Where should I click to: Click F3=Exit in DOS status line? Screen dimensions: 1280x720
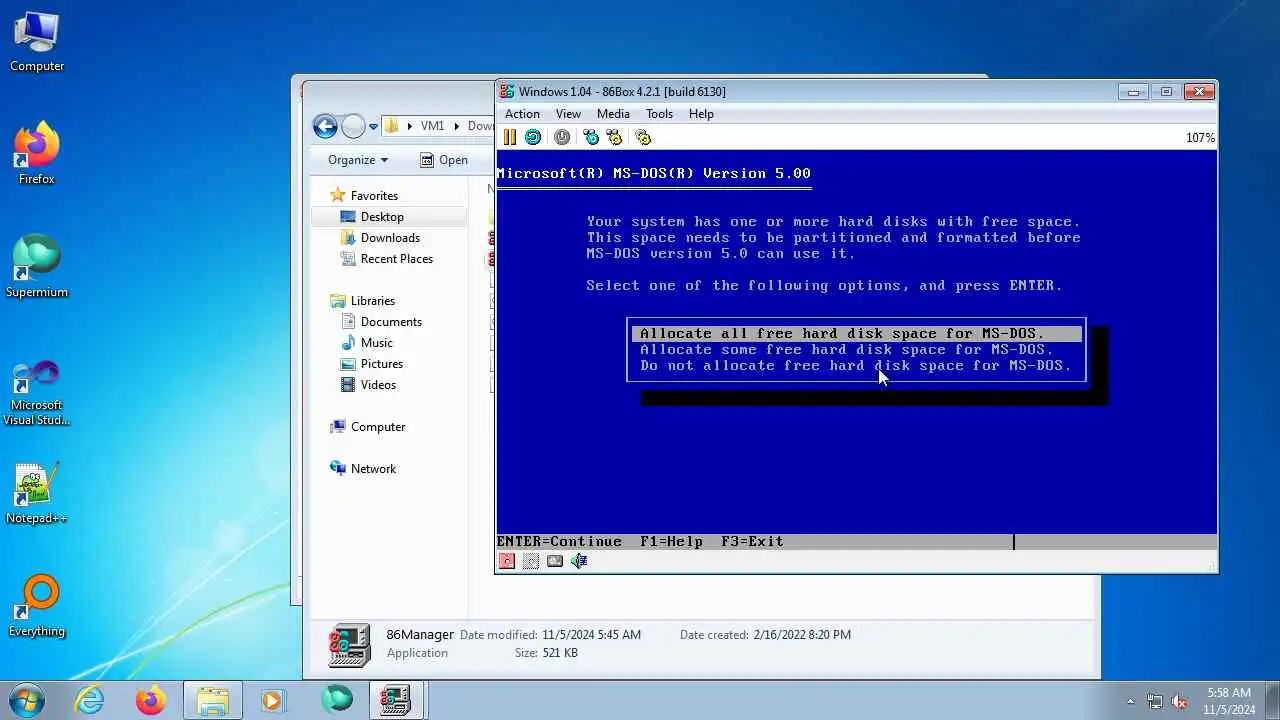point(752,542)
